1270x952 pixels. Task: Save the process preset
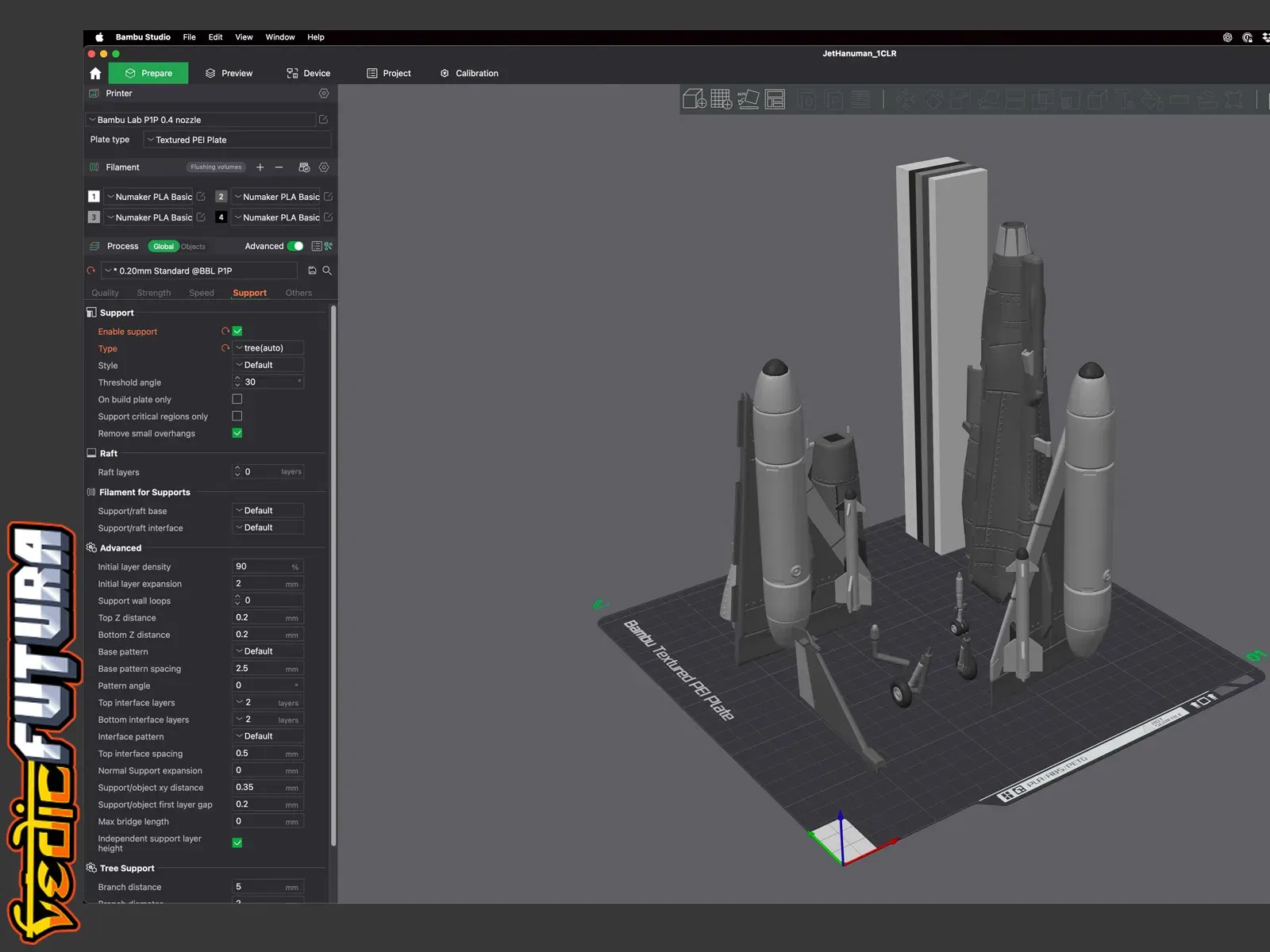pos(312,271)
